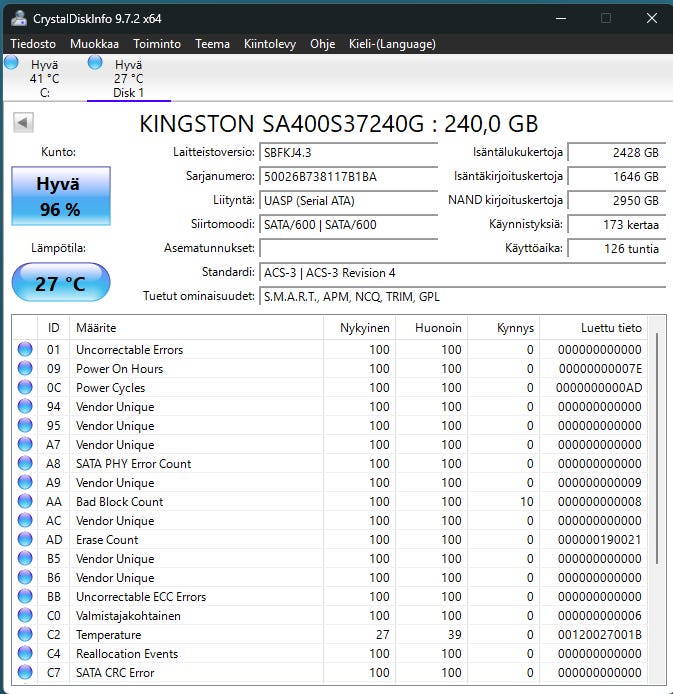Open the Muokkaa menu
Screen dimensions: 673x694
click(x=94, y=44)
